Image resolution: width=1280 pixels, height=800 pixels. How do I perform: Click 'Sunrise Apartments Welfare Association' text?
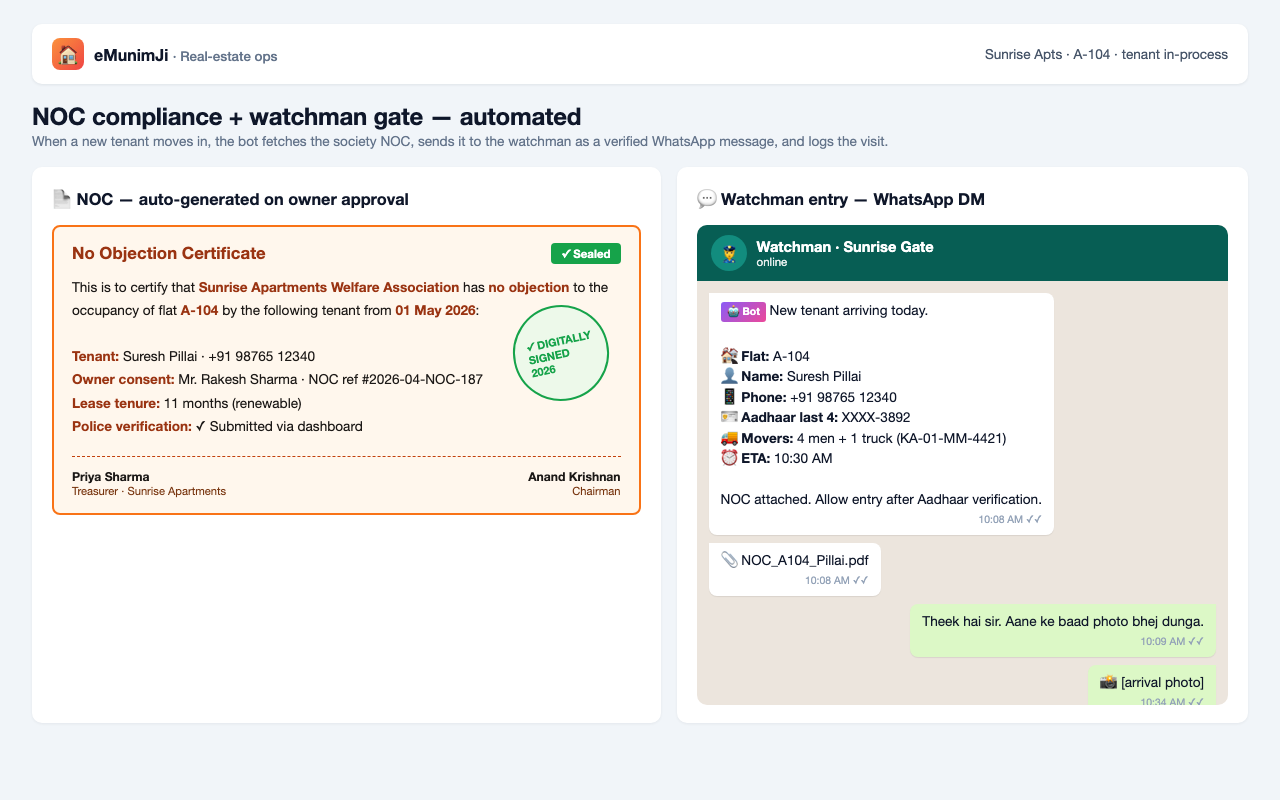point(329,287)
